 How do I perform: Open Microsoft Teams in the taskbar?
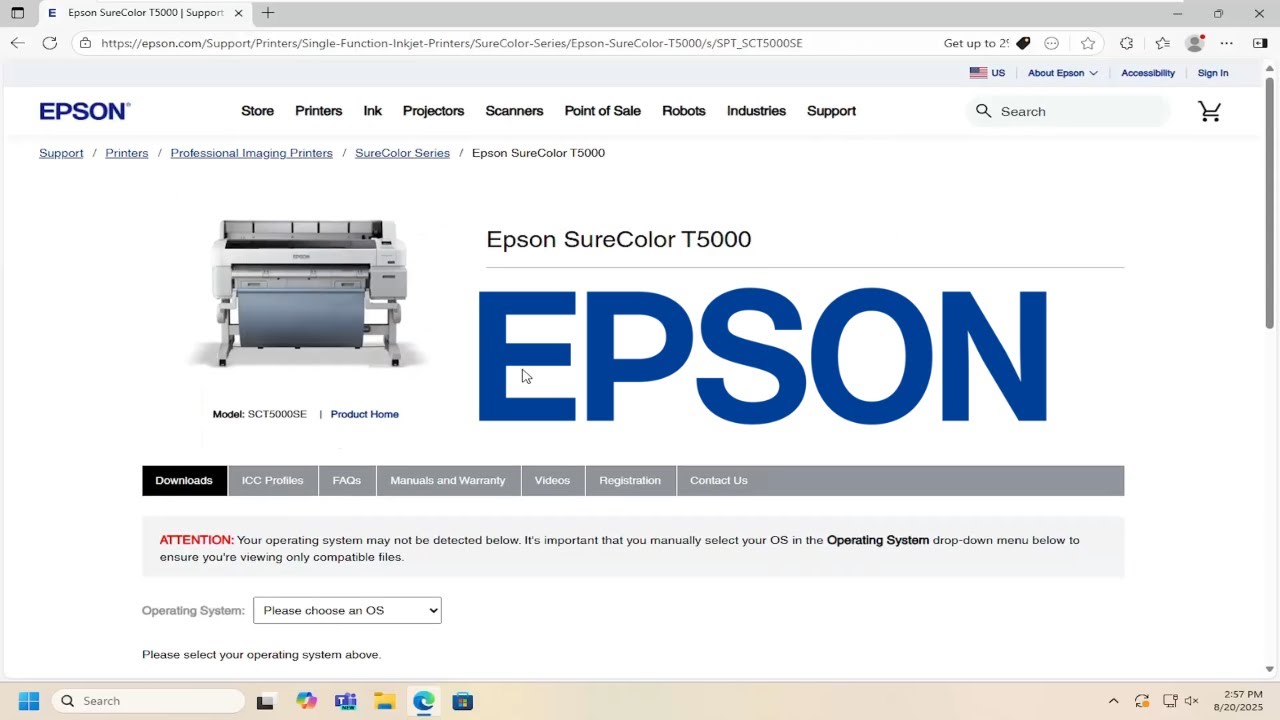point(346,701)
